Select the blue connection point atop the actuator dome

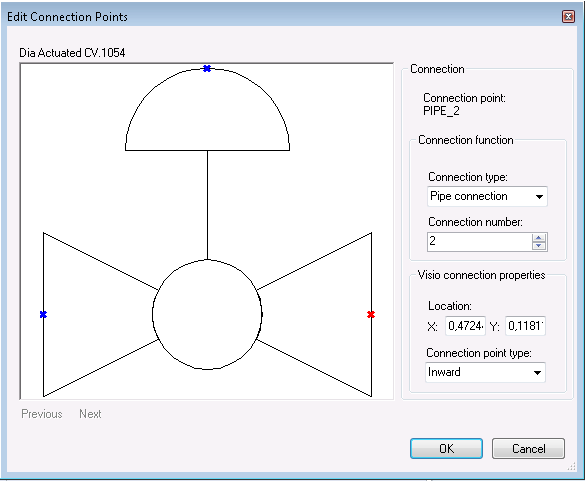pyautogui.click(x=207, y=68)
